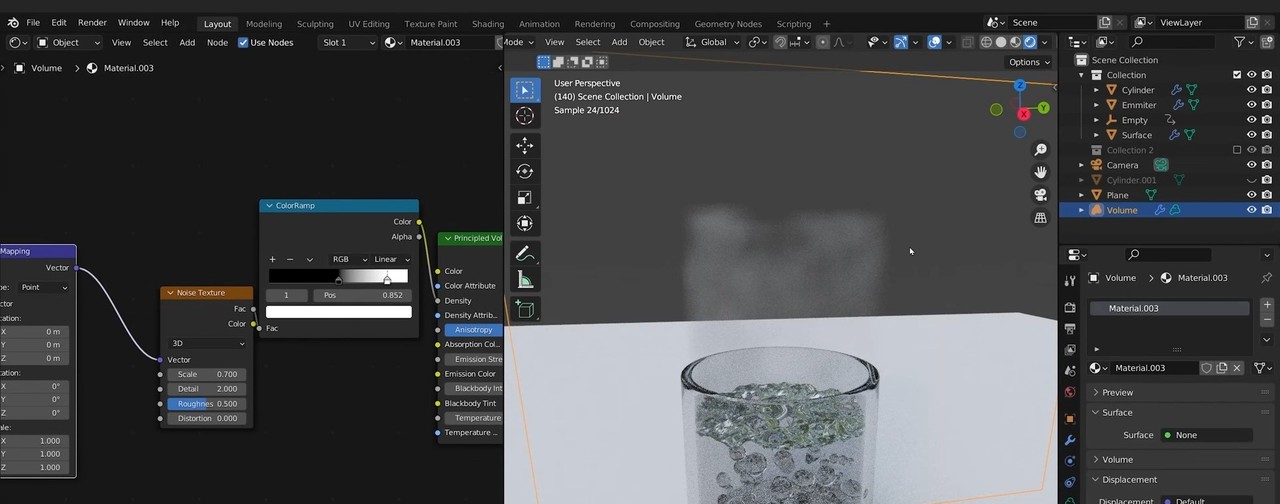Open the Modifiers properties tab wrench
Screen dimensions: 1280x504
(x=1070, y=440)
